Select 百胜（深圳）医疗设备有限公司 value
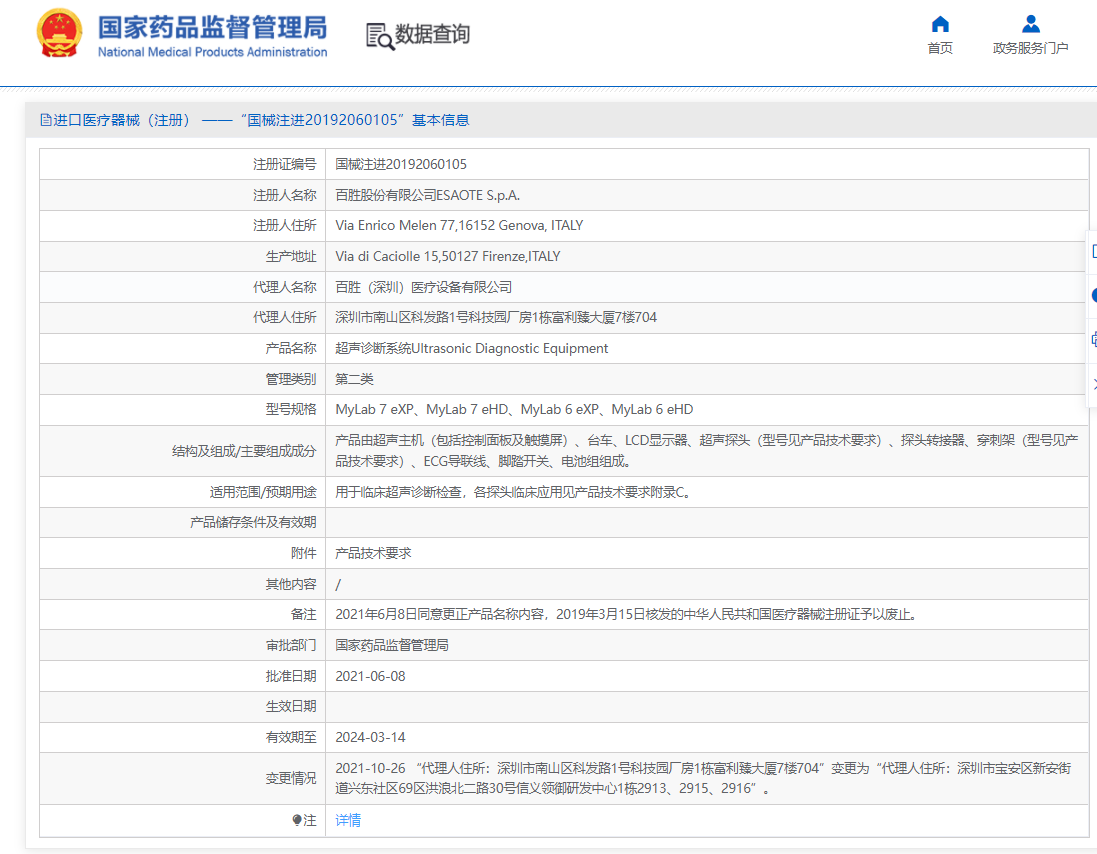This screenshot has height=854, width=1097. [423, 287]
